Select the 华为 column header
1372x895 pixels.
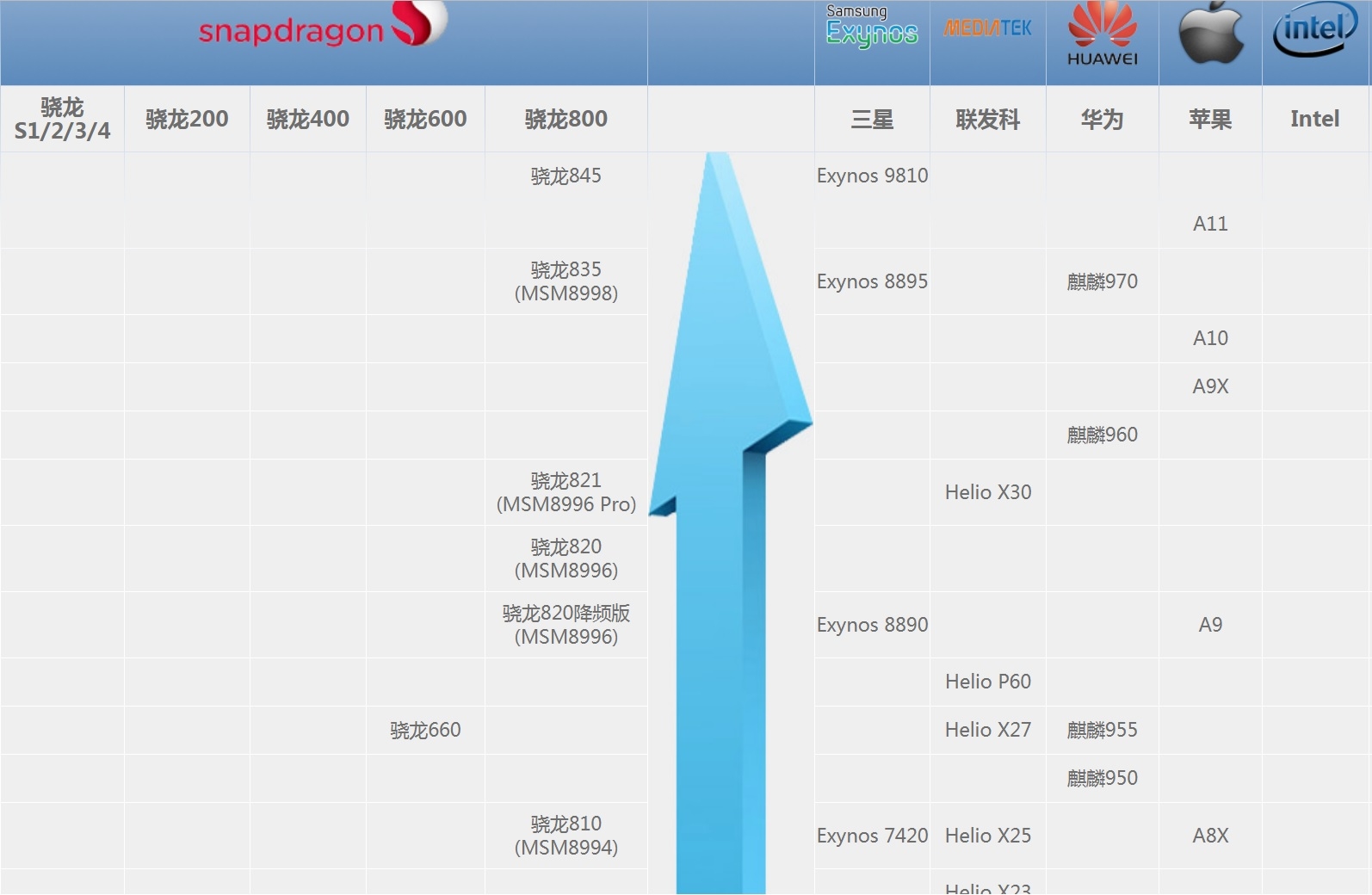(1103, 119)
